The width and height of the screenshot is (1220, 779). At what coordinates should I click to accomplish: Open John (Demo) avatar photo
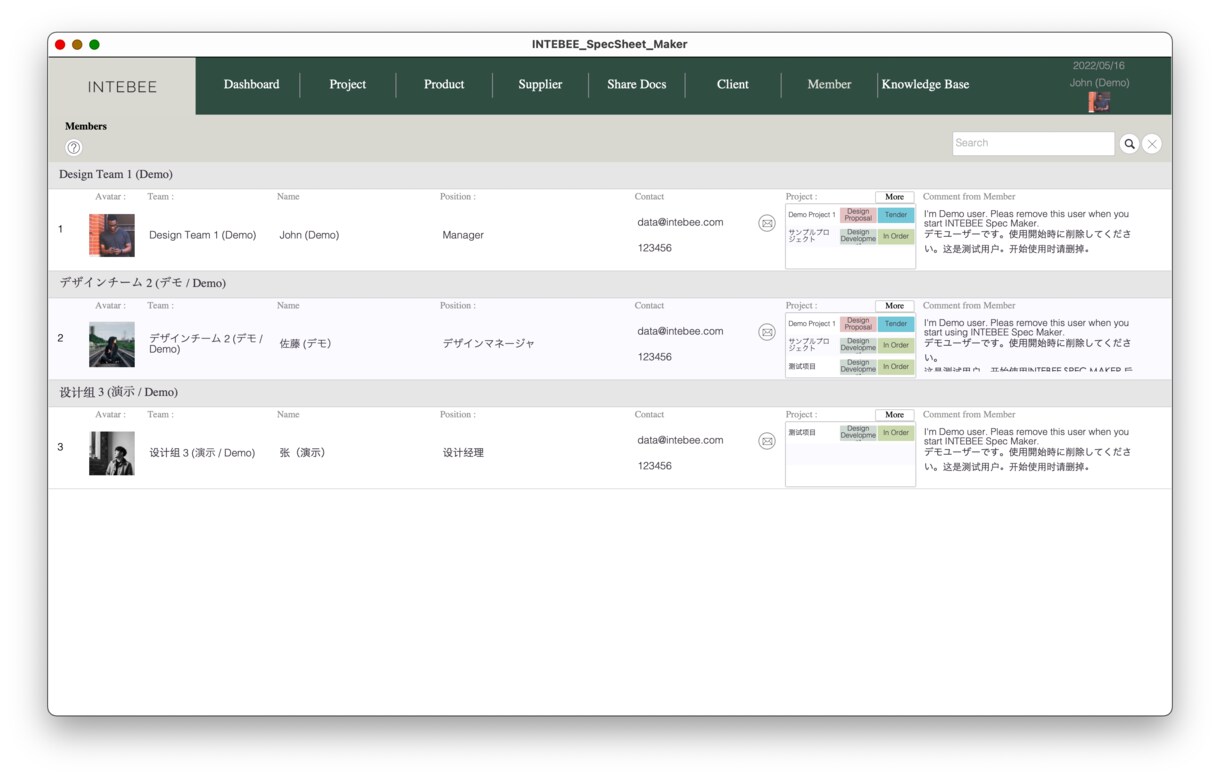pos(111,235)
